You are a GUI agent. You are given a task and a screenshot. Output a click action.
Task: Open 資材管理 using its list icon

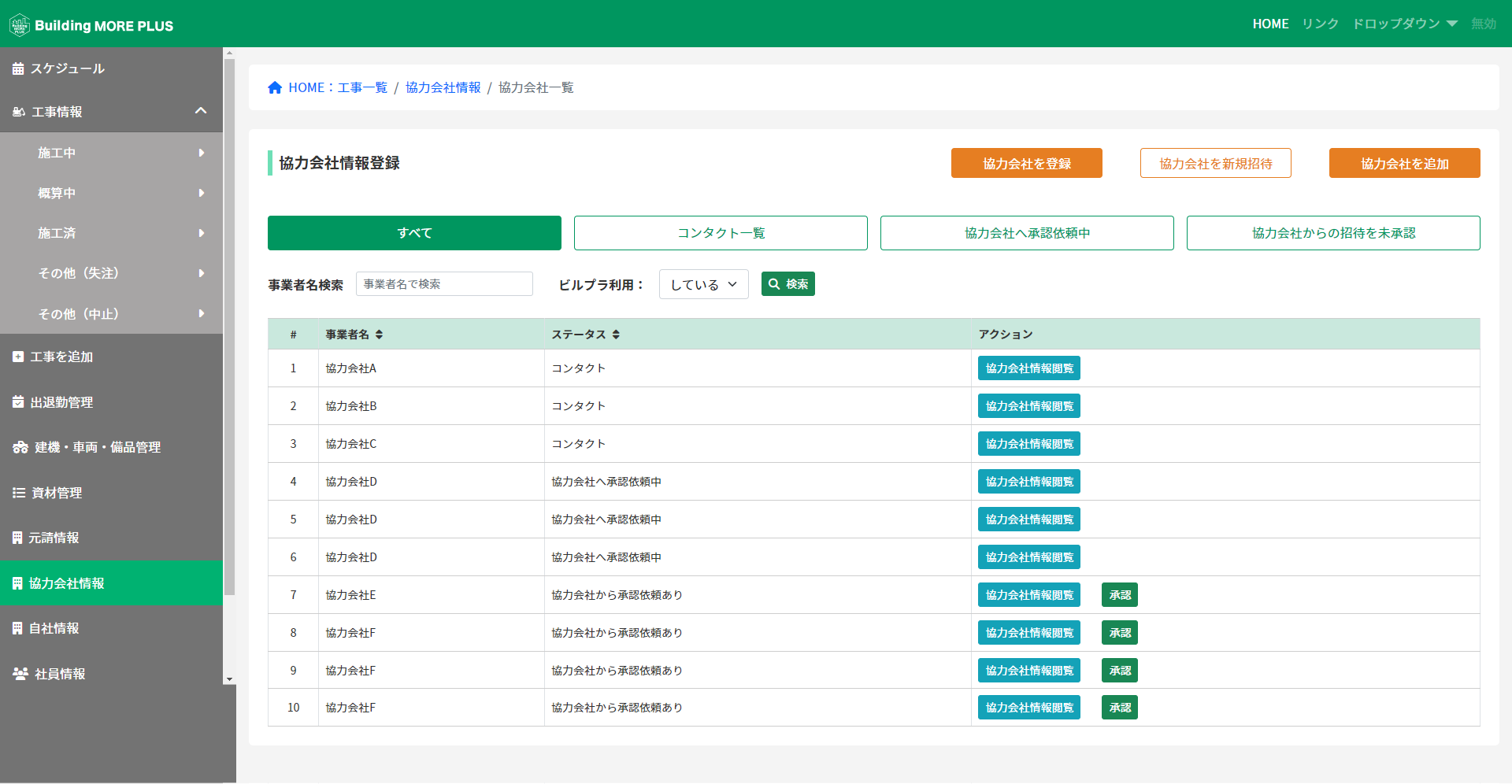coord(18,493)
